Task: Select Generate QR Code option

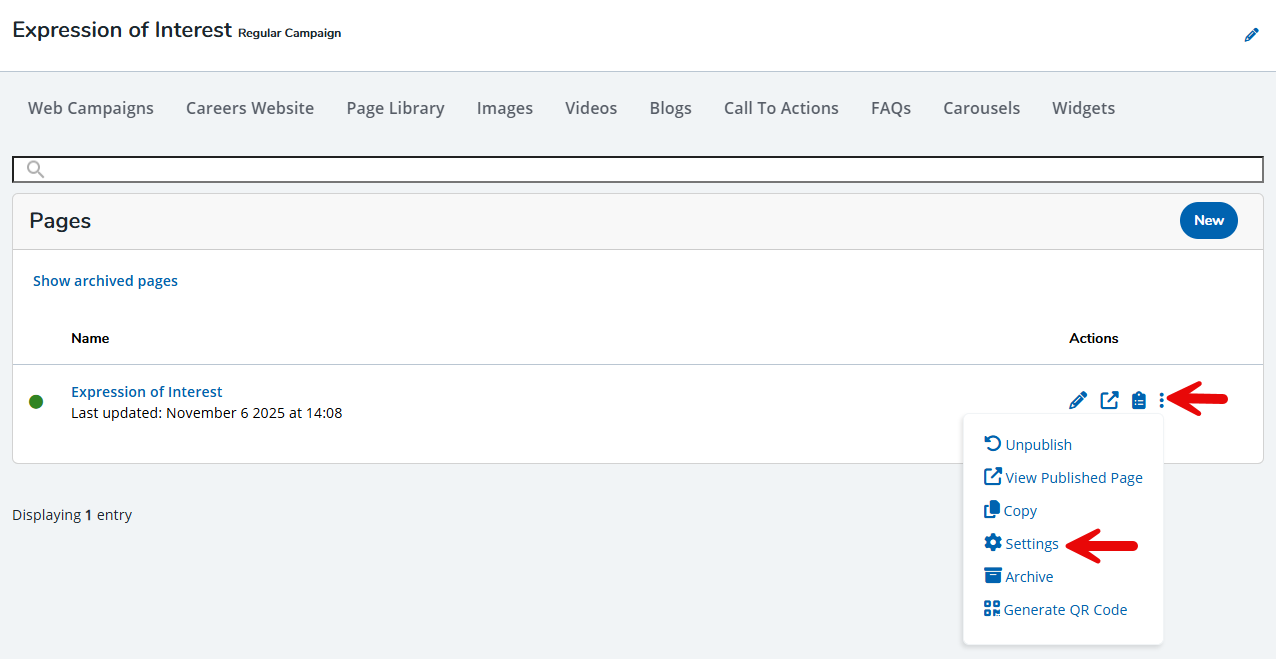Action: [1064, 610]
